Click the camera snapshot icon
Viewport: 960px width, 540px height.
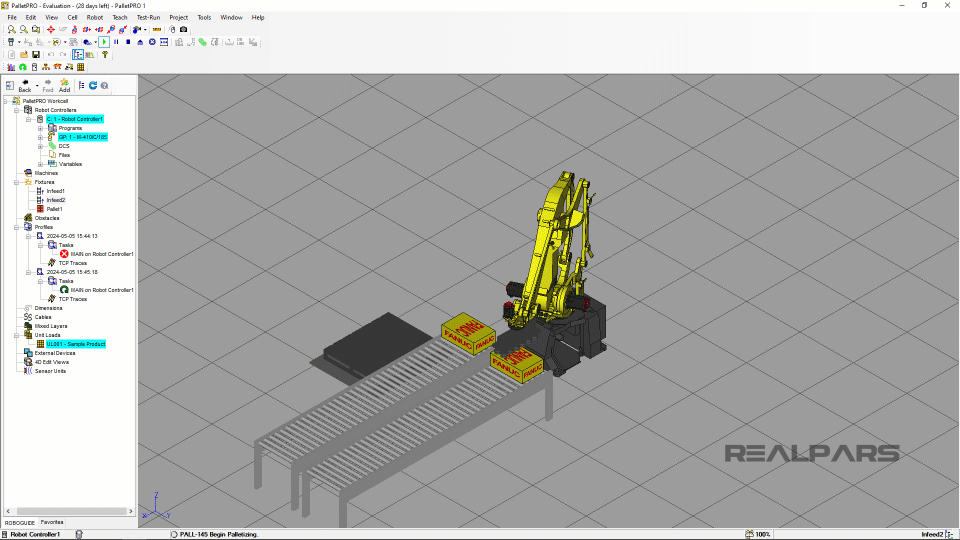point(184,29)
